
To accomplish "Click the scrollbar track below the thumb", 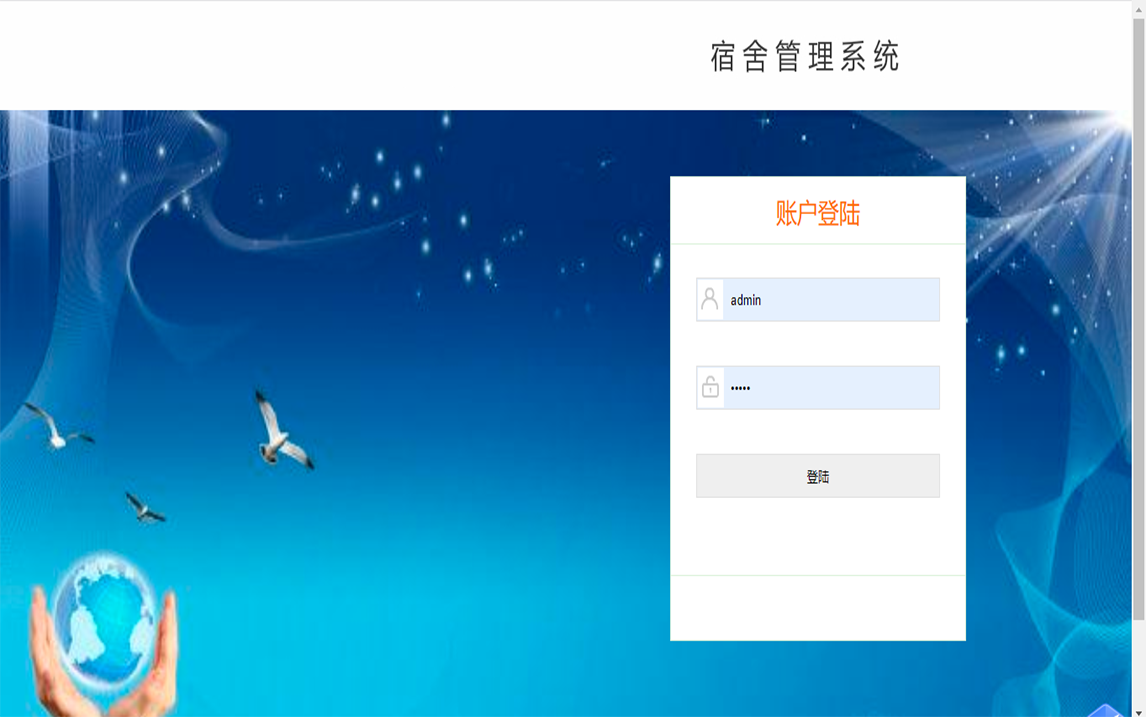I will point(1139,663).
